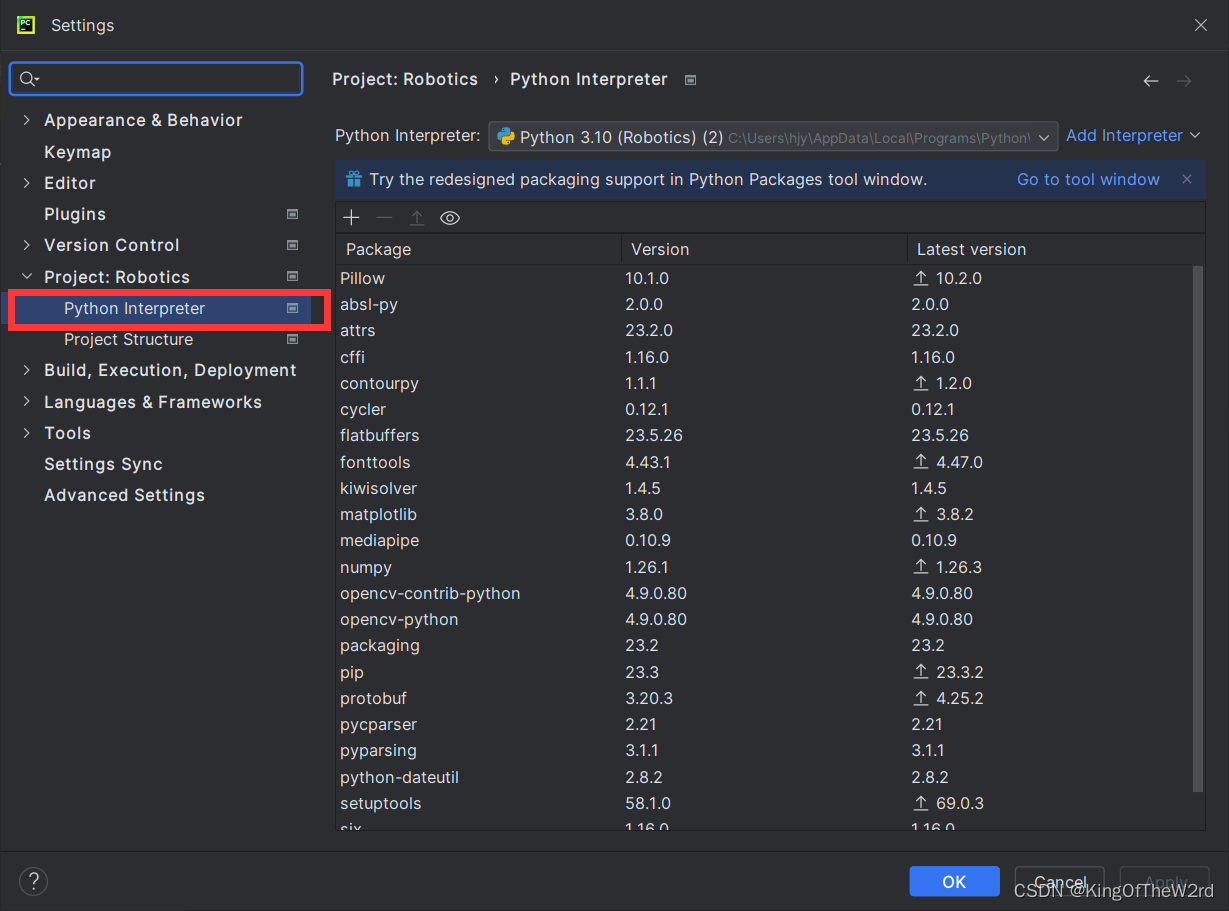The image size is (1229, 911).
Task: Upgrade Pillow to 10.2.0 via its arrow icon
Action: pos(921,278)
